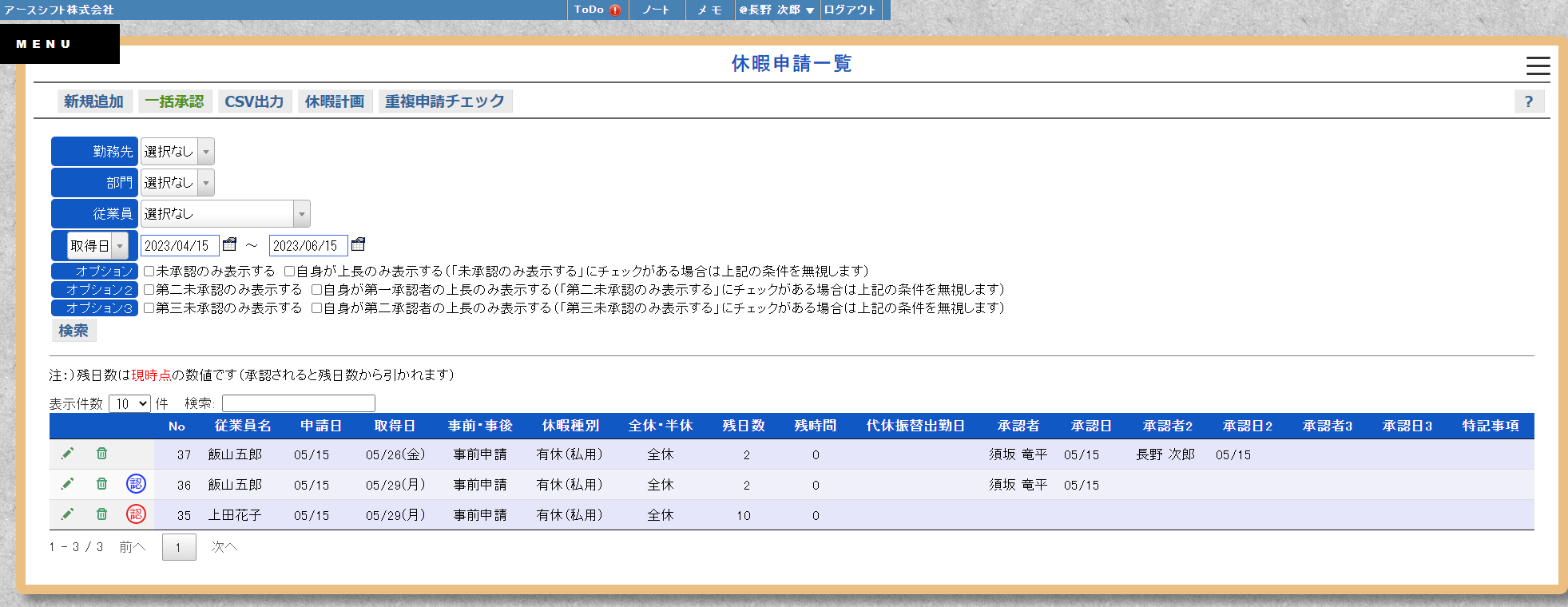
Task: Open the ToDo tab in top bar
Action: 597,10
